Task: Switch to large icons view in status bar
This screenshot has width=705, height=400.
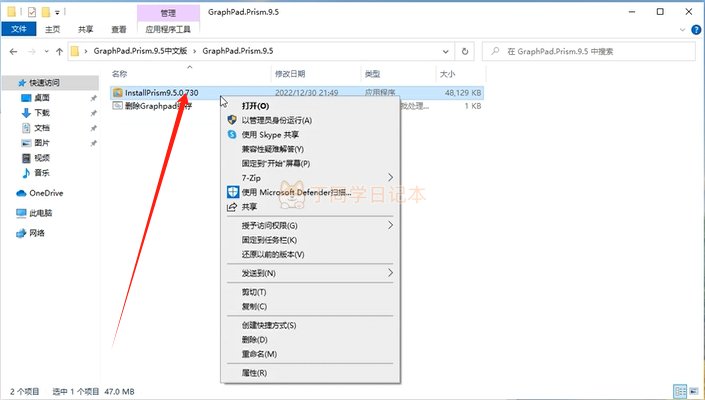Action: click(695, 391)
